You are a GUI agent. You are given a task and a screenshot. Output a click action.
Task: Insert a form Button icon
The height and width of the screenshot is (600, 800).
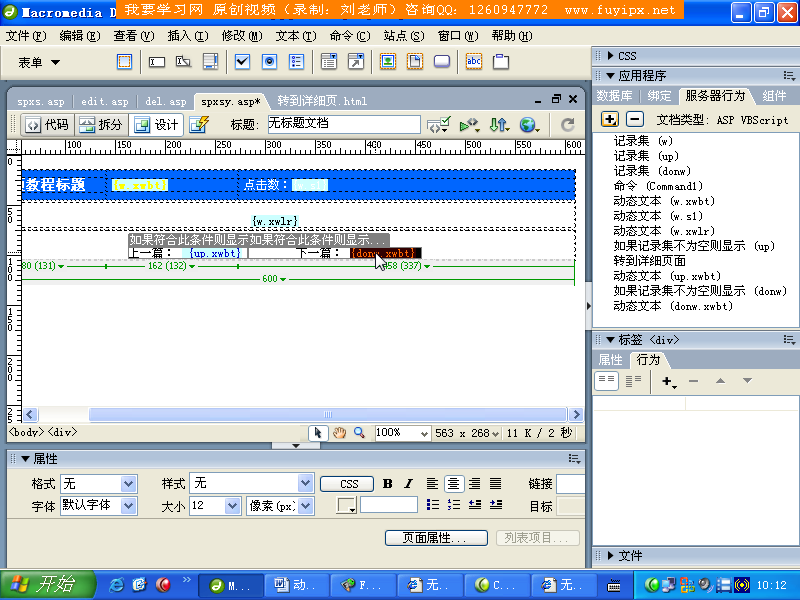click(x=442, y=62)
